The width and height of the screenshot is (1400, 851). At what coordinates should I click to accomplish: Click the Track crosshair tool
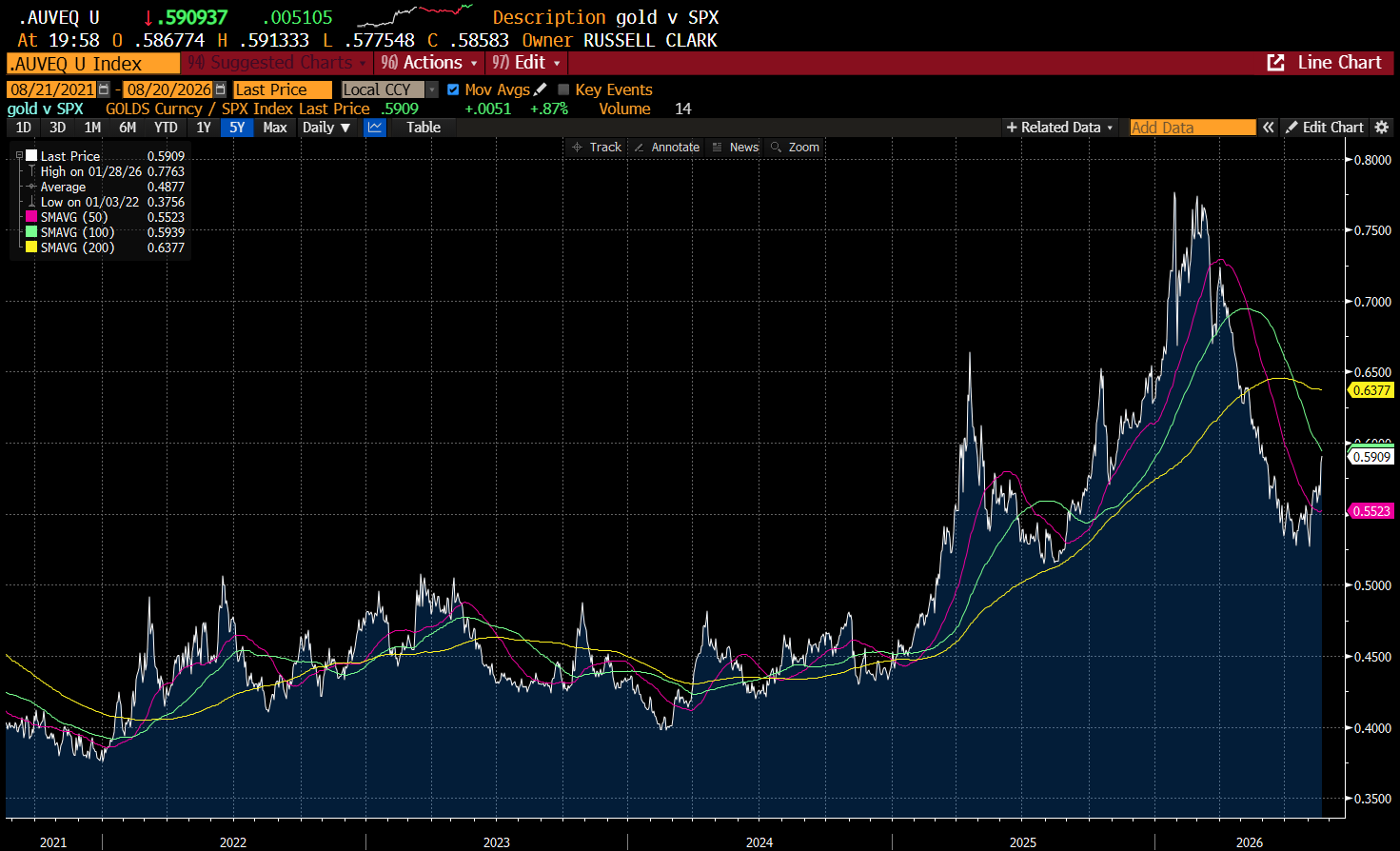(x=597, y=148)
